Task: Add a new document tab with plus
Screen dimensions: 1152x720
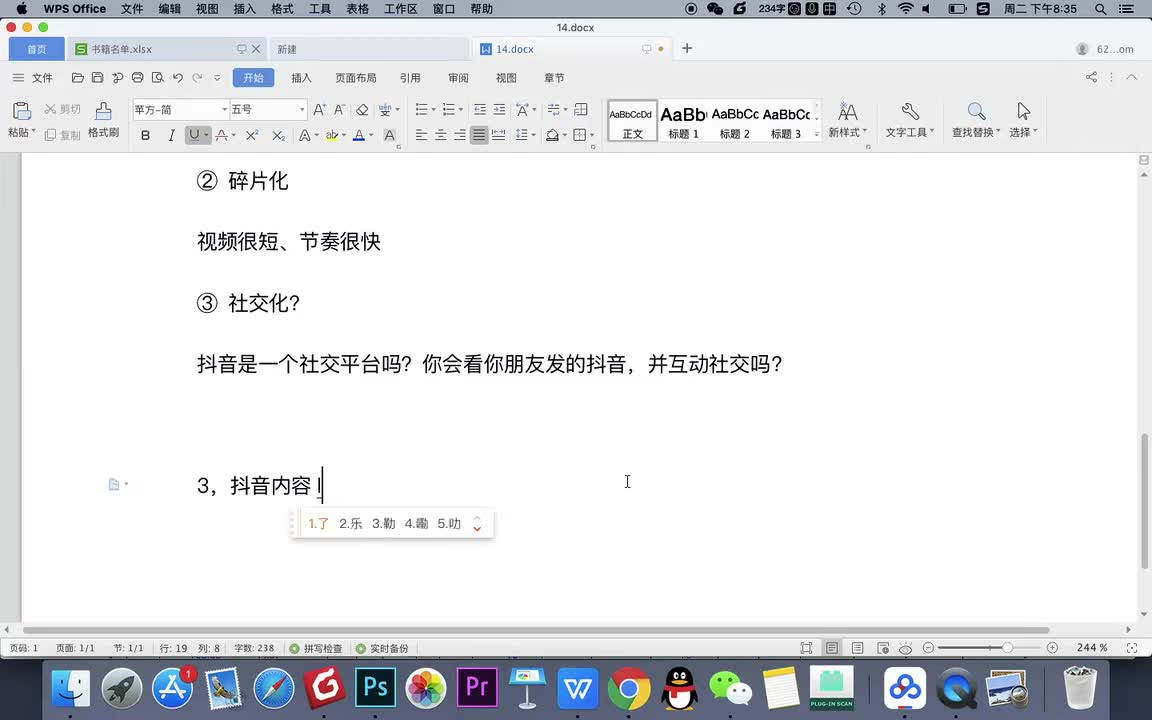Action: (x=687, y=48)
